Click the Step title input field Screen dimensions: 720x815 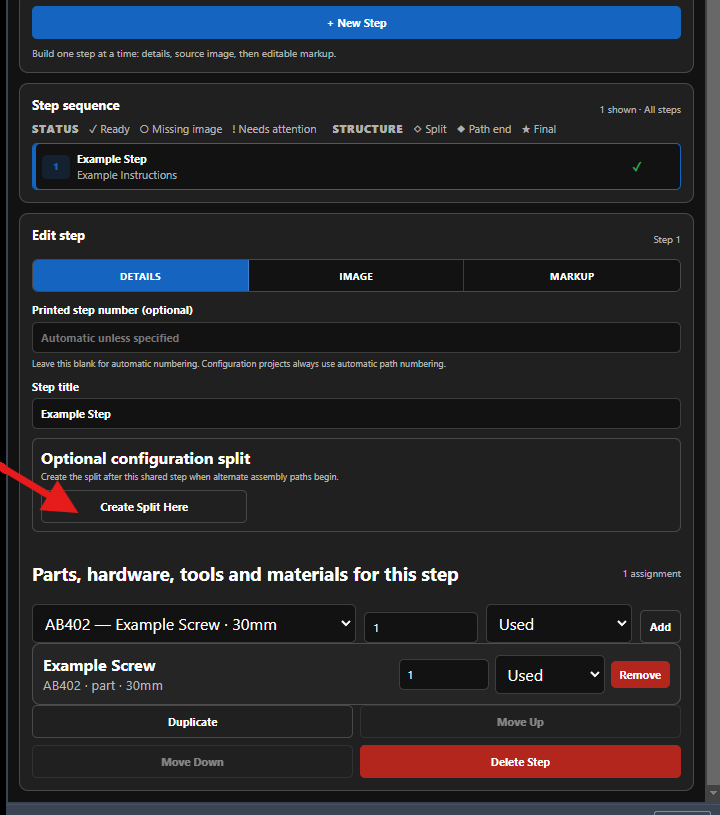[356, 414]
